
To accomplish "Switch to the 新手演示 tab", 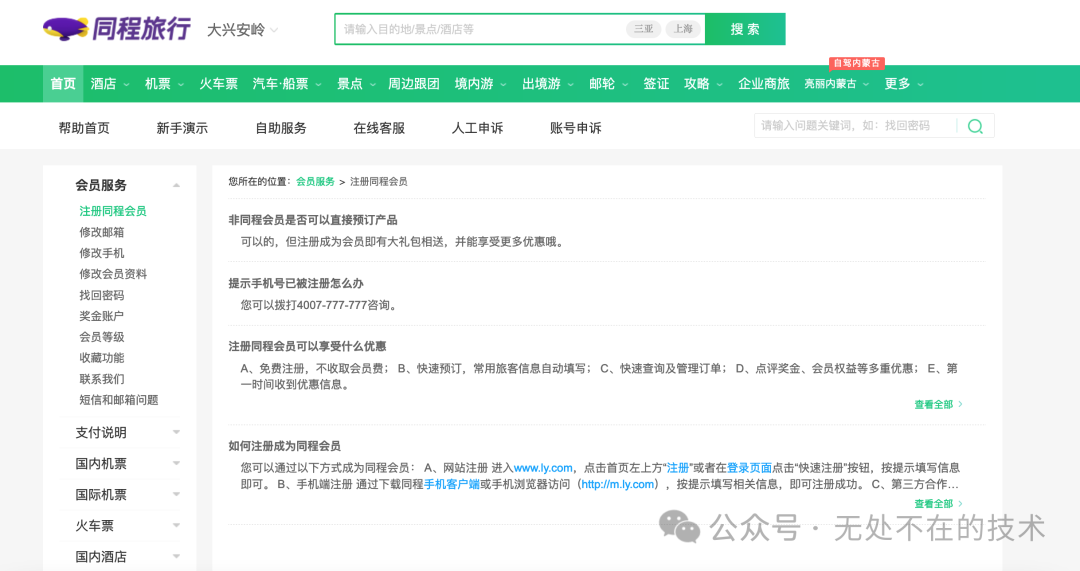I will tap(182, 128).
